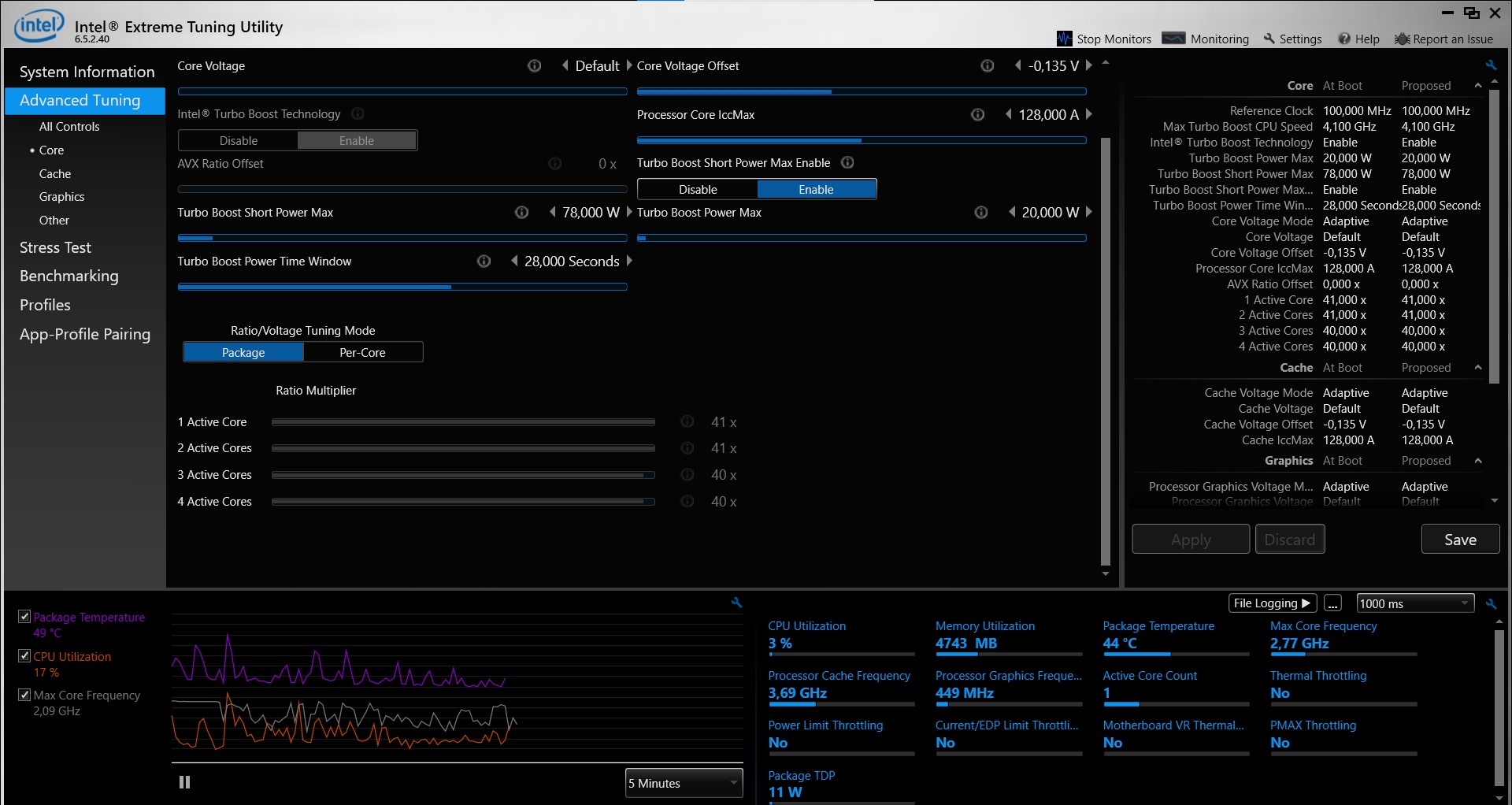Screen dimensions: 1512x805
Task: Click wrench icon above monitoring graph
Action: [x=736, y=603]
